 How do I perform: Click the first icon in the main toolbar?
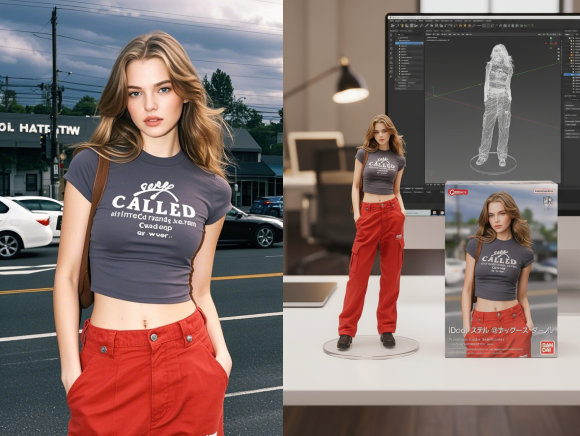(392, 26)
